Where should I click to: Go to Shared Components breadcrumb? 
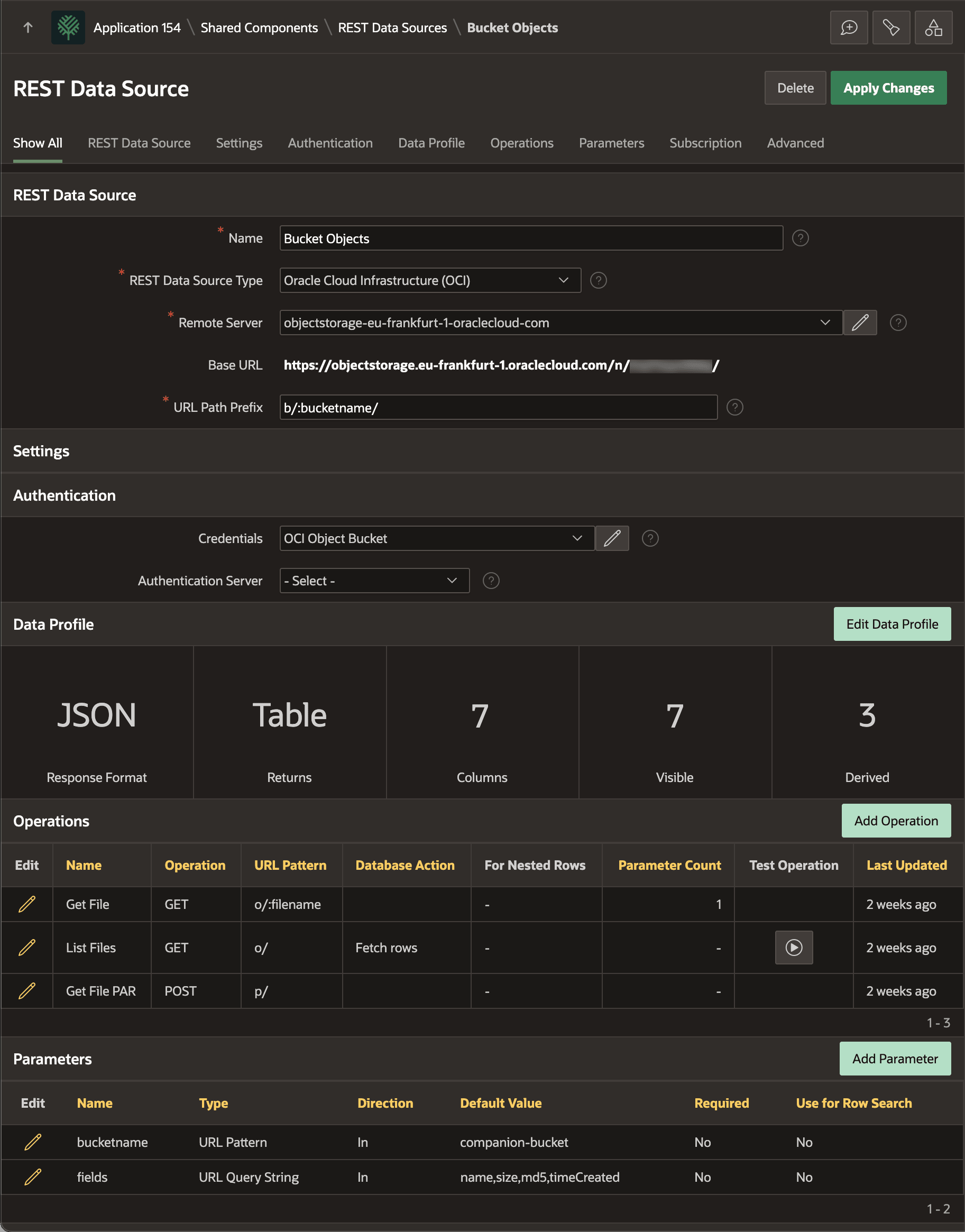pyautogui.click(x=259, y=27)
